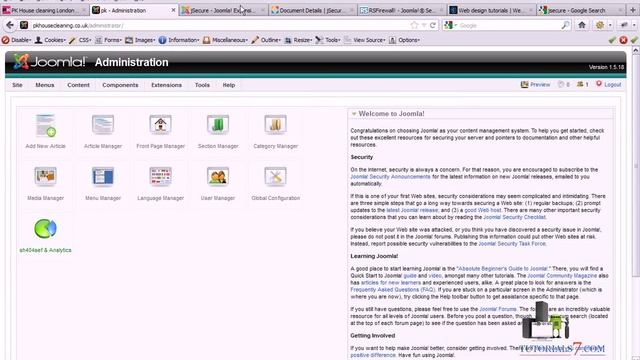Open the Joomla! Security Checklist link

pos(514,217)
